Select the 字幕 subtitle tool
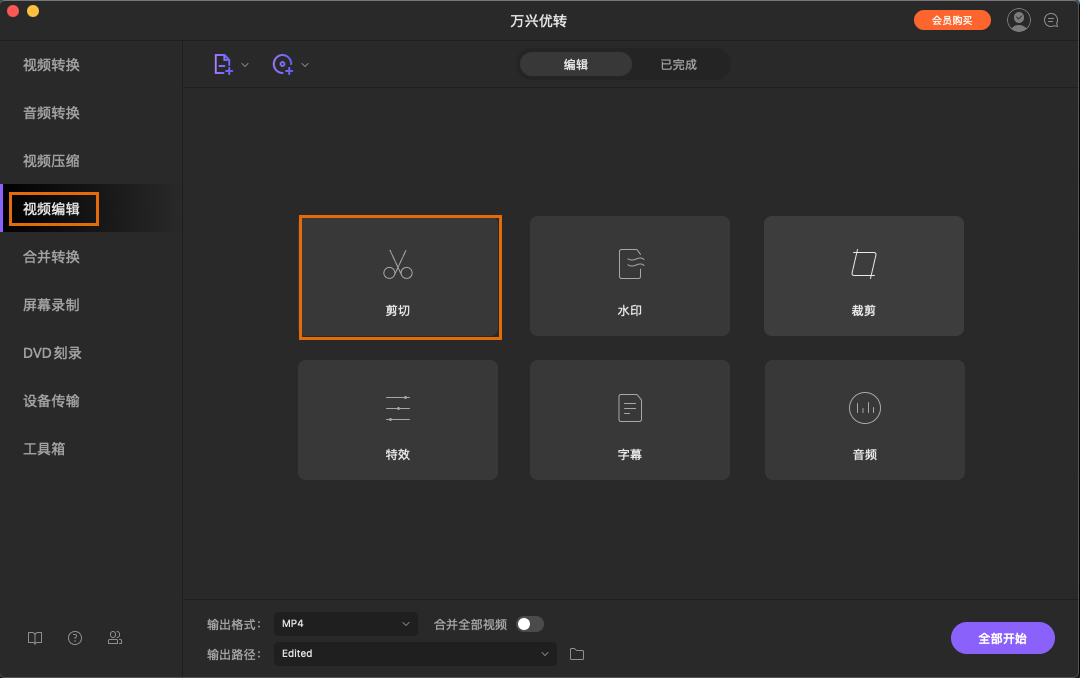1080x678 pixels. point(629,420)
